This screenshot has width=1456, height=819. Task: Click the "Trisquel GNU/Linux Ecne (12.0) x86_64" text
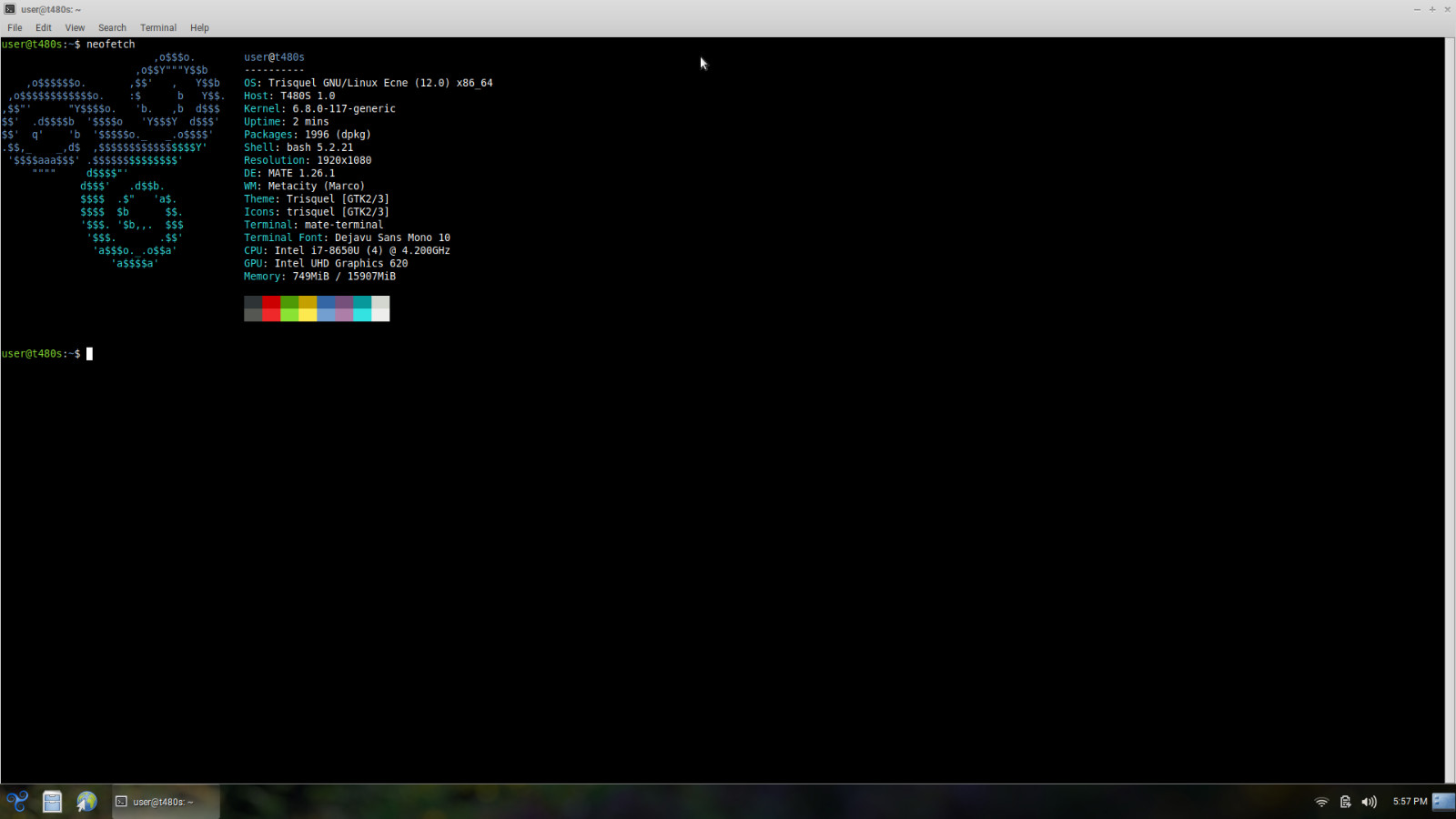tap(380, 83)
